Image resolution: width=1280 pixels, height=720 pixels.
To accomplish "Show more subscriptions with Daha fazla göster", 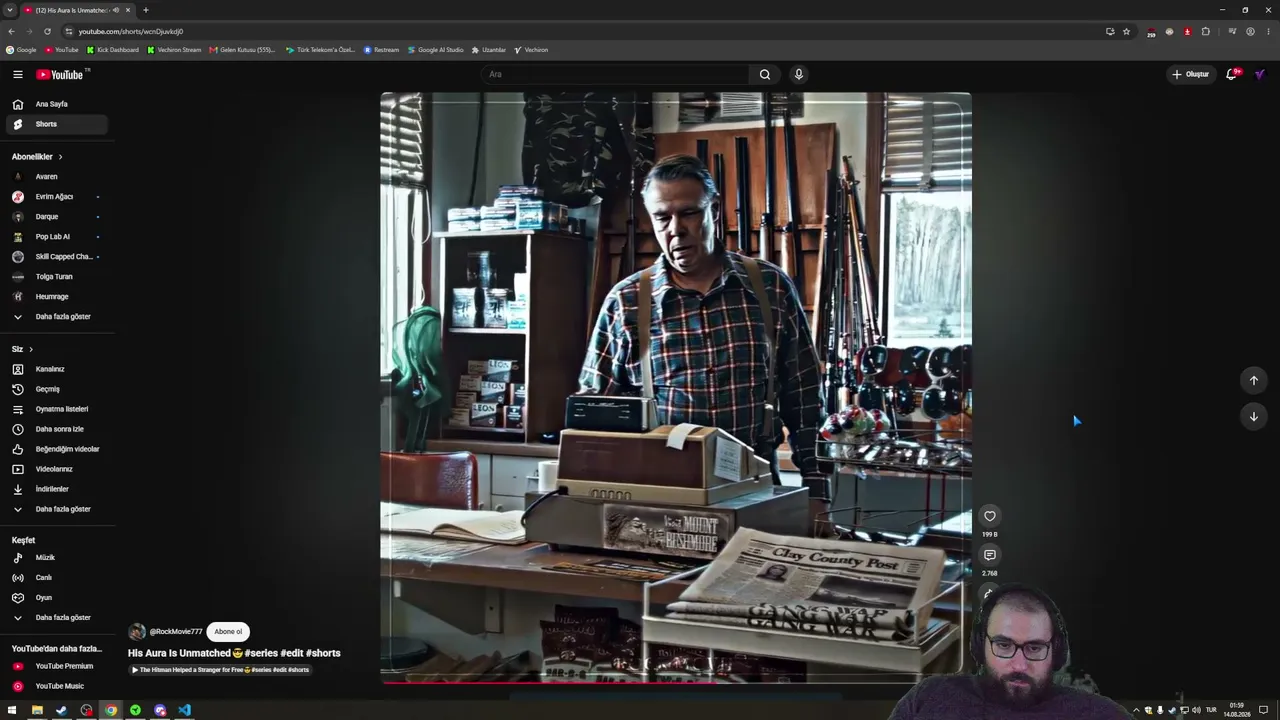I will (56, 316).
